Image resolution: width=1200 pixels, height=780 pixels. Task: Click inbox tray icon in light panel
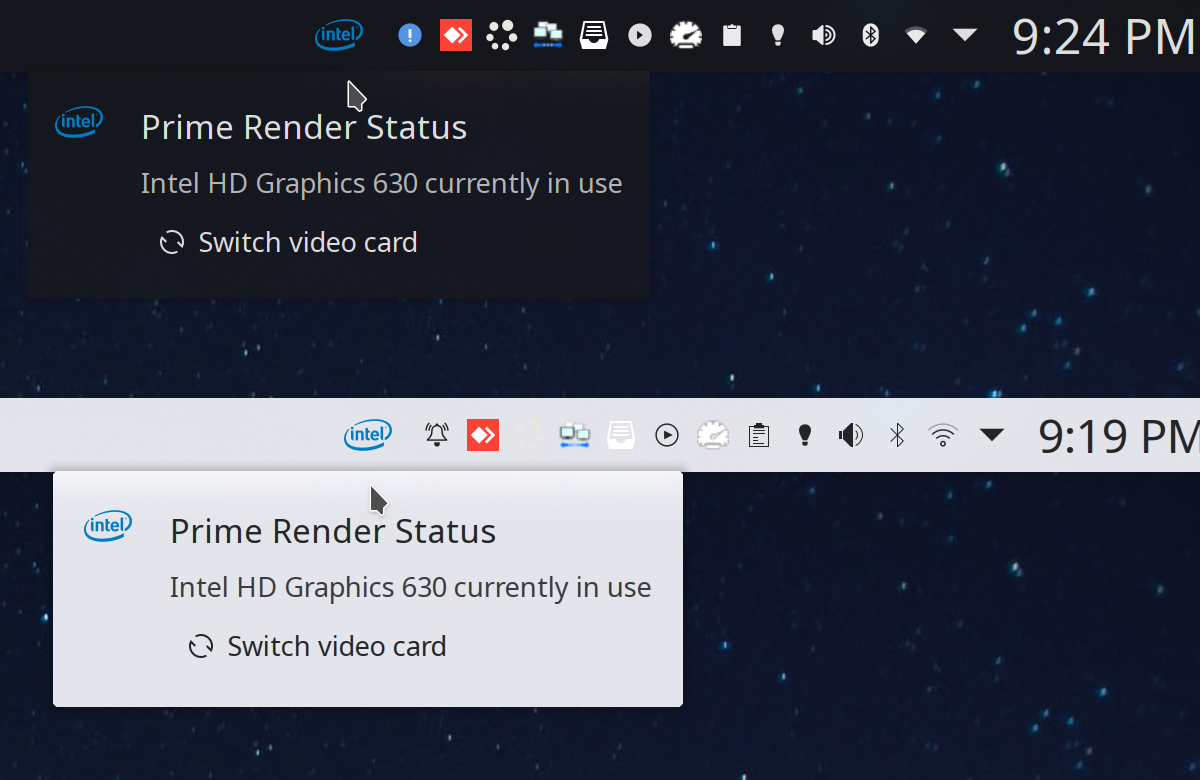point(621,435)
